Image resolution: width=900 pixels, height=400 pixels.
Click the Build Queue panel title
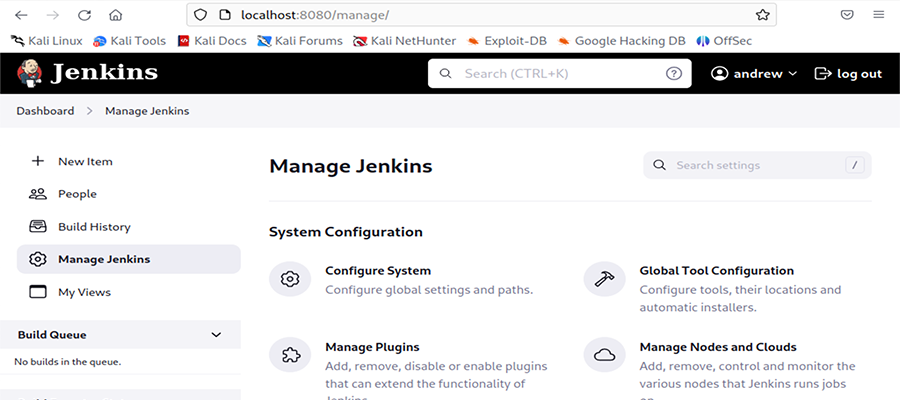pyautogui.click(x=52, y=335)
